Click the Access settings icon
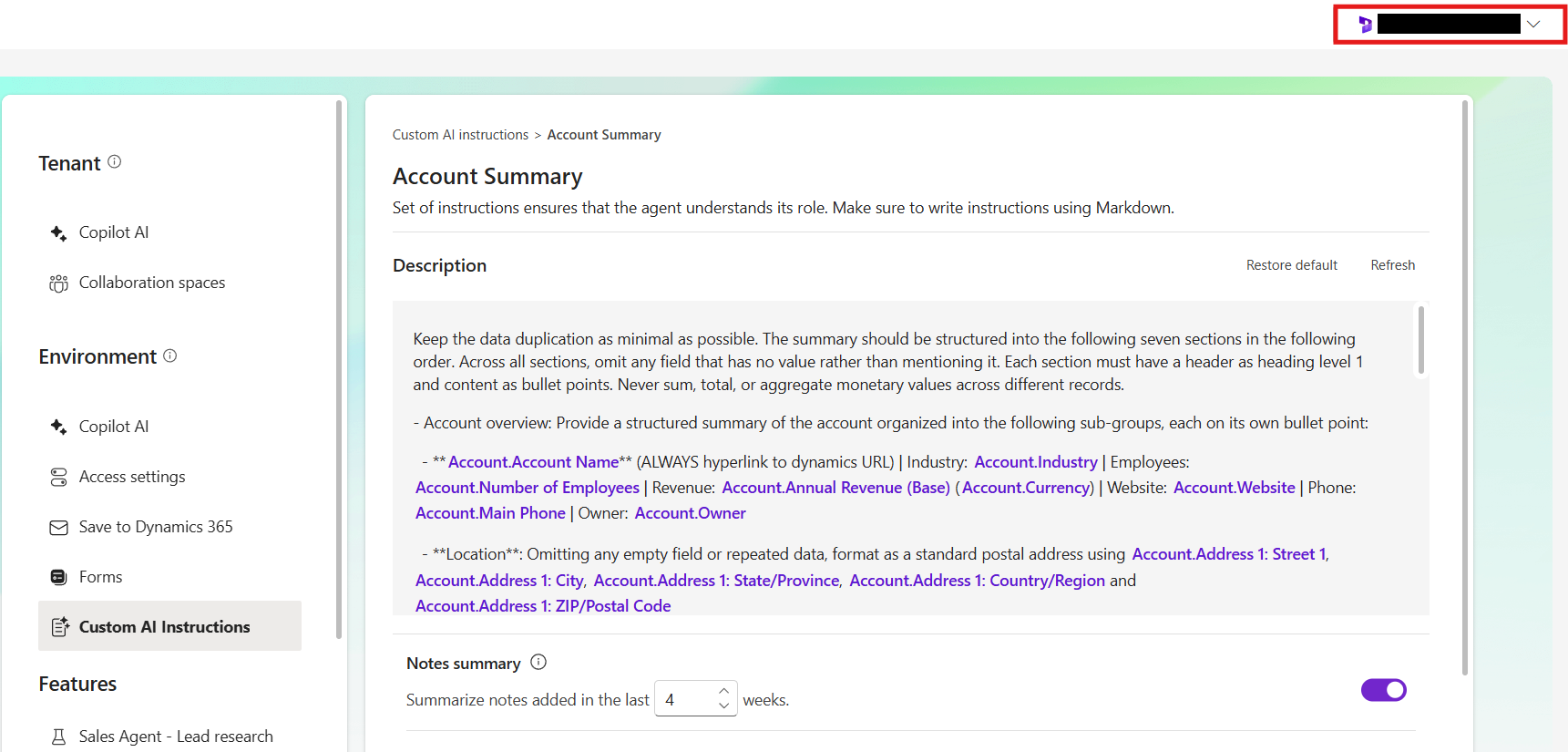This screenshot has width=1568, height=752. pos(58,477)
